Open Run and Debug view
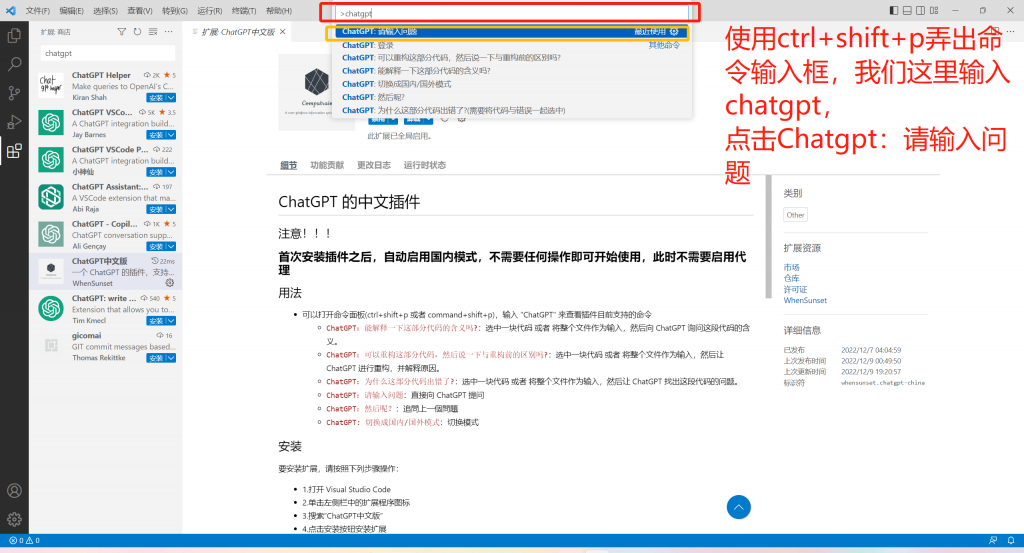1024x553 pixels. [14, 122]
